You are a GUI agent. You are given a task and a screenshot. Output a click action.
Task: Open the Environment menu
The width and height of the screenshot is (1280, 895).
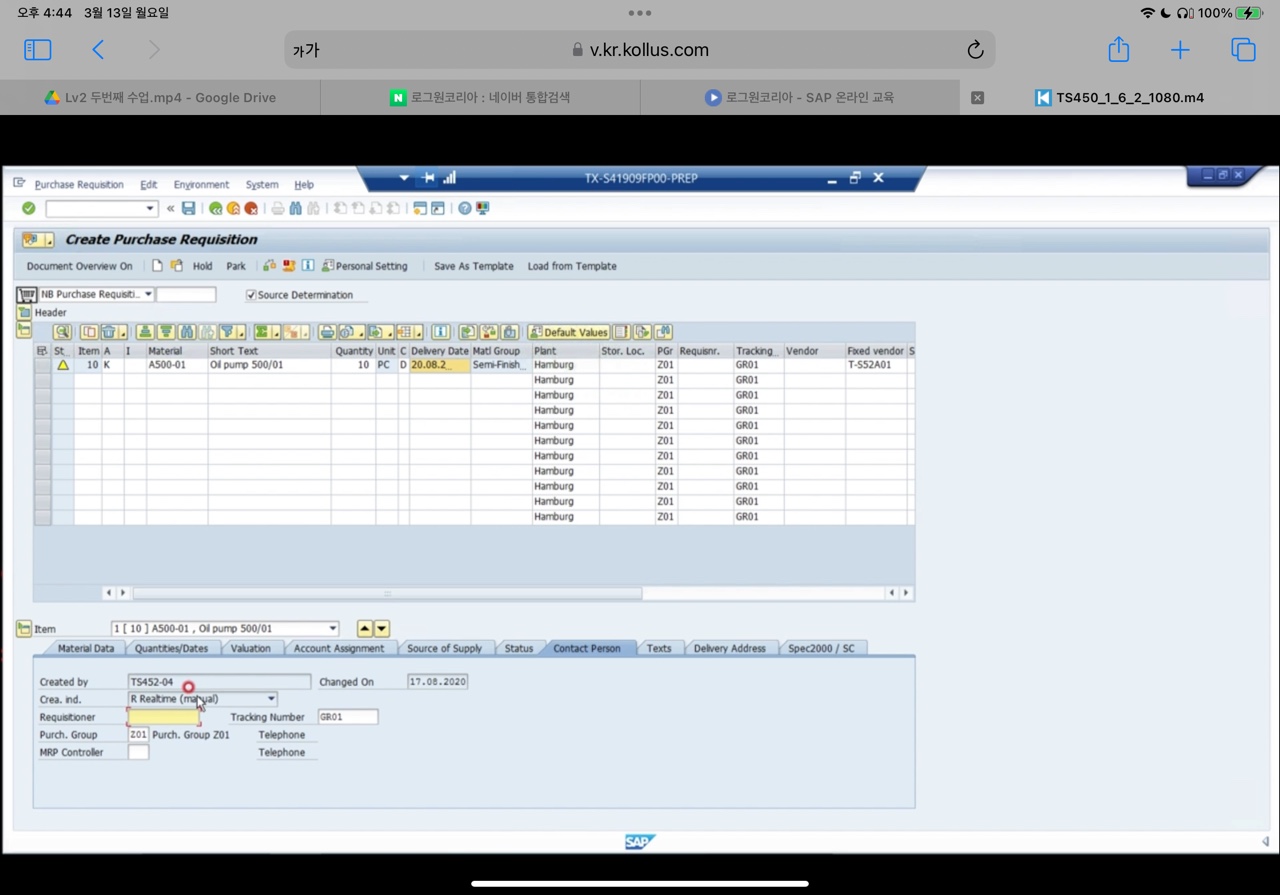point(201,185)
